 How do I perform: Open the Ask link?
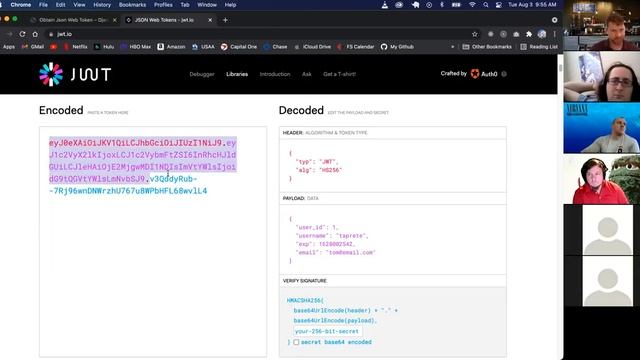[307, 74]
